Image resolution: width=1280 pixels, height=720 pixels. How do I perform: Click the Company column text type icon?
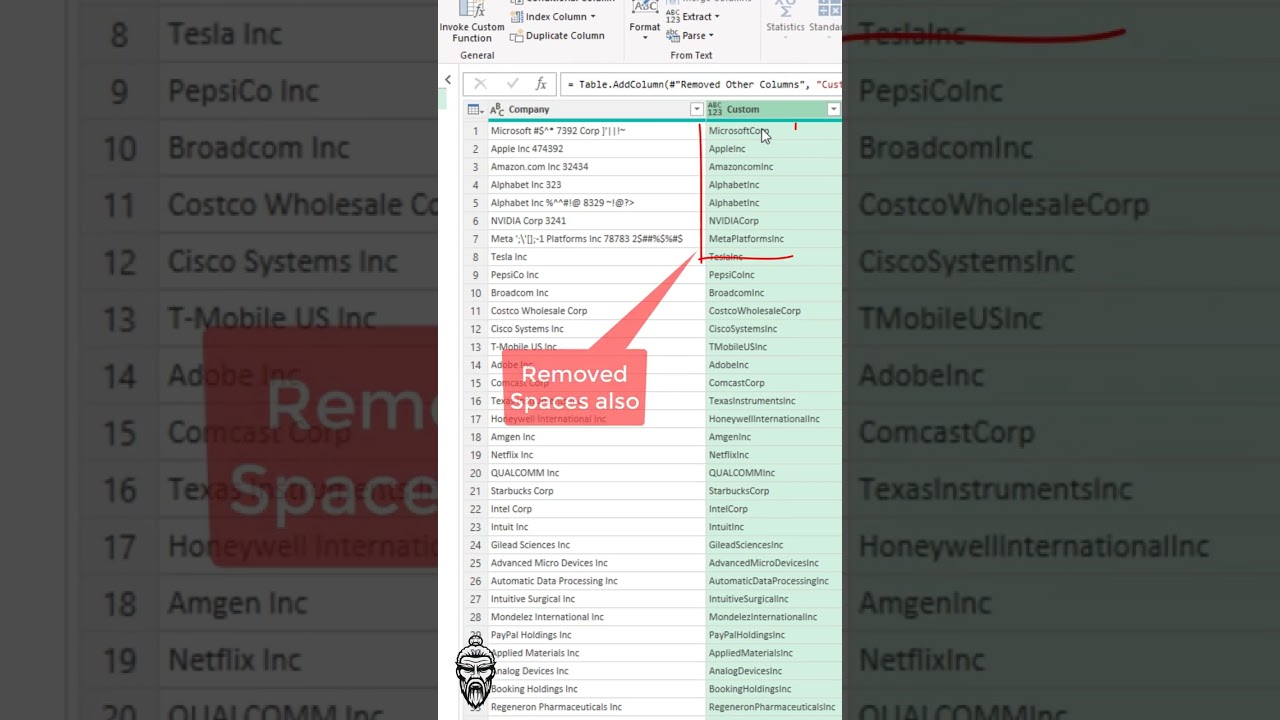click(497, 109)
